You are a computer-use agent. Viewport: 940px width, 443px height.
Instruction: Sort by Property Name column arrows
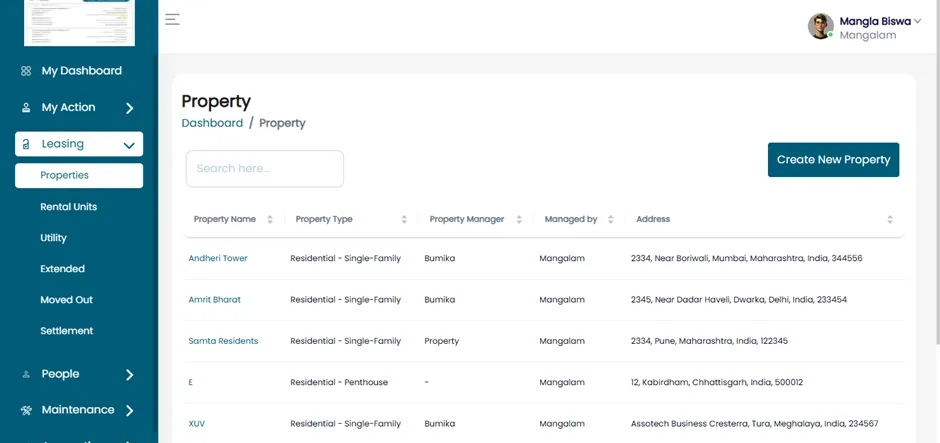tap(270, 219)
